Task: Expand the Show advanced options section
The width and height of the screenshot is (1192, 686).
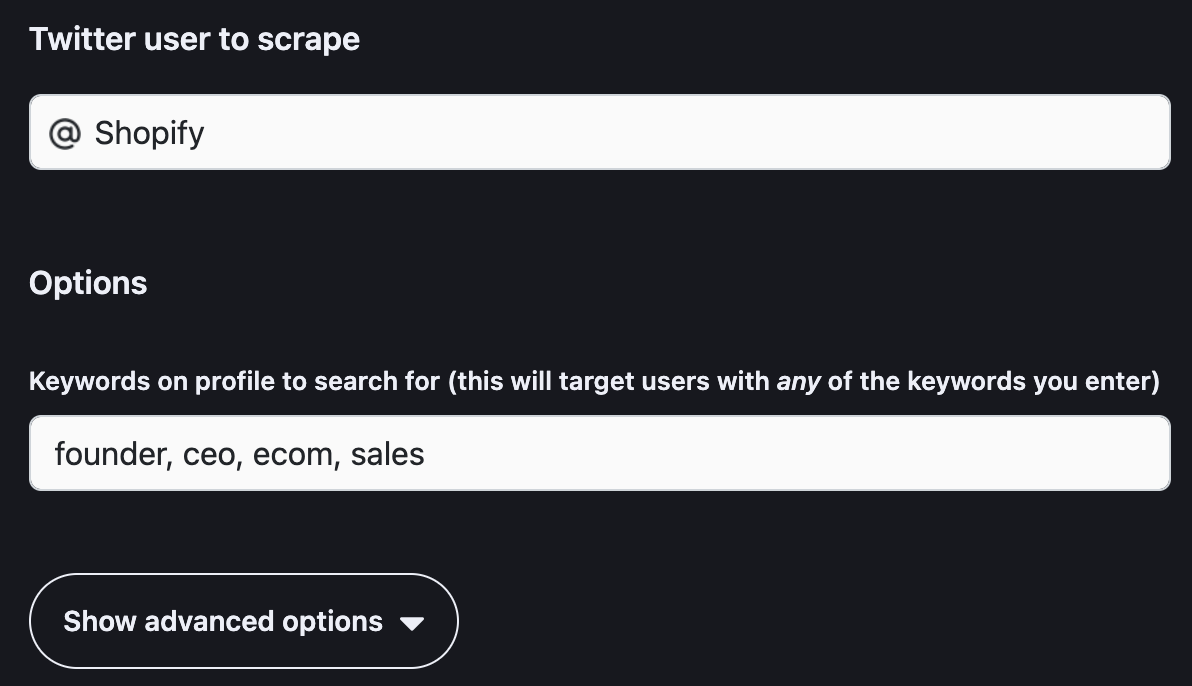Action: tap(243, 621)
